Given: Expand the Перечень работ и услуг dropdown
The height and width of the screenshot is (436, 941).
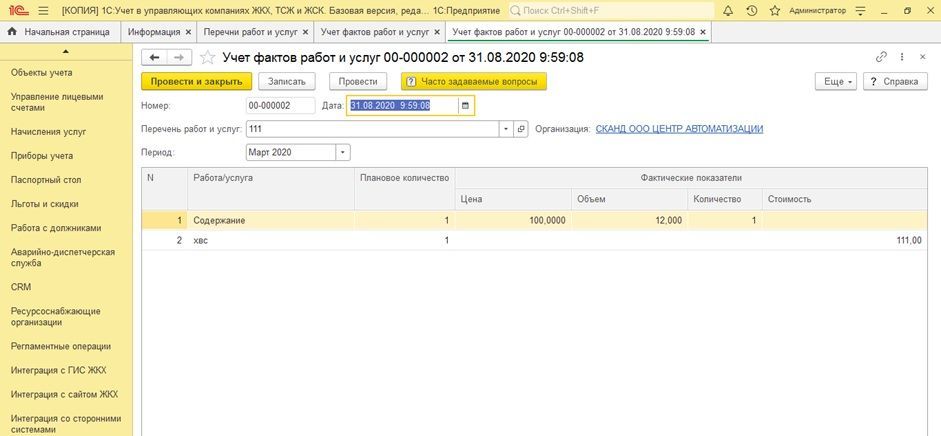Looking at the screenshot, I should [x=505, y=129].
